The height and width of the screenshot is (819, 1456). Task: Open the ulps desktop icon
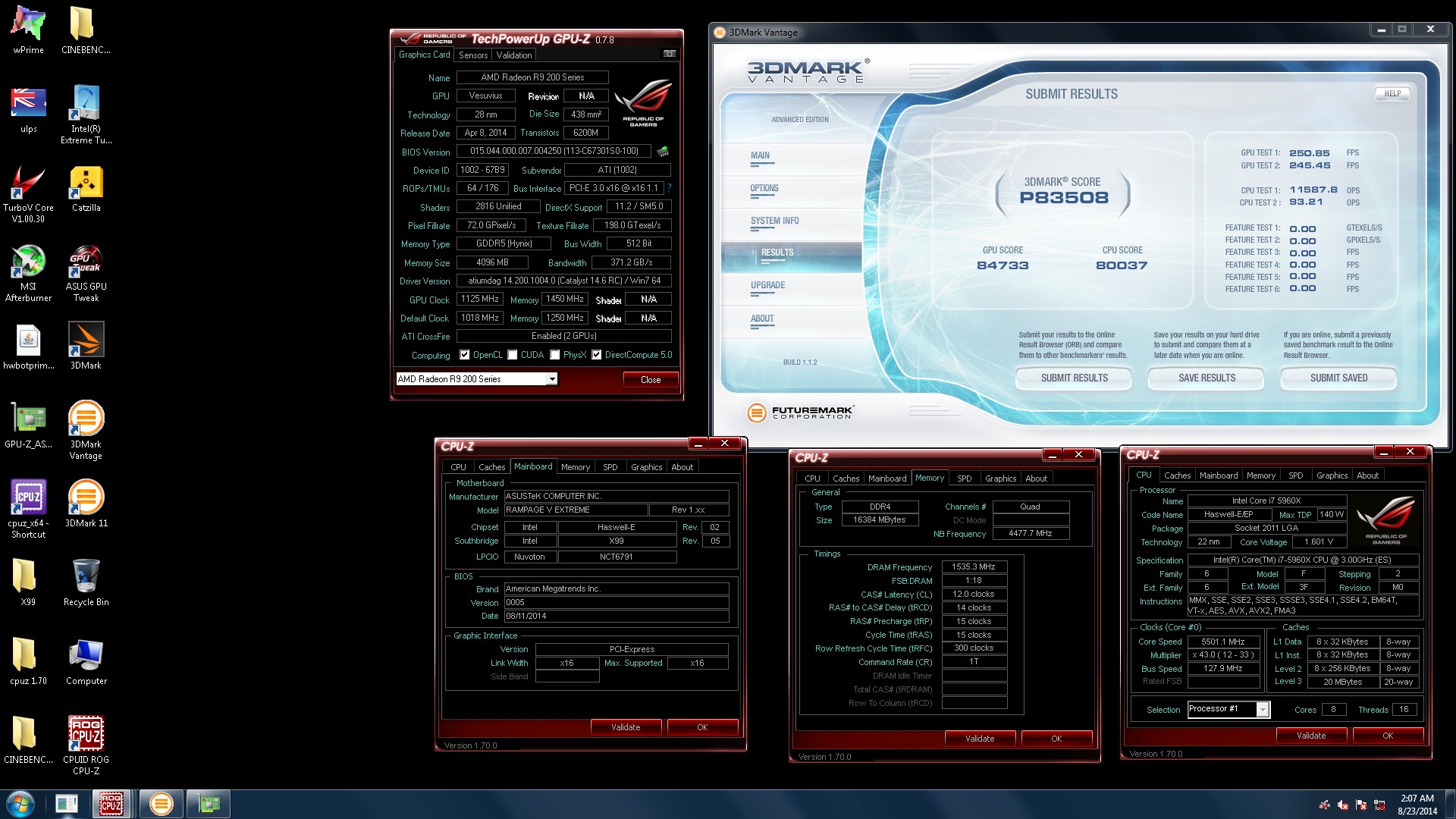coord(29,110)
